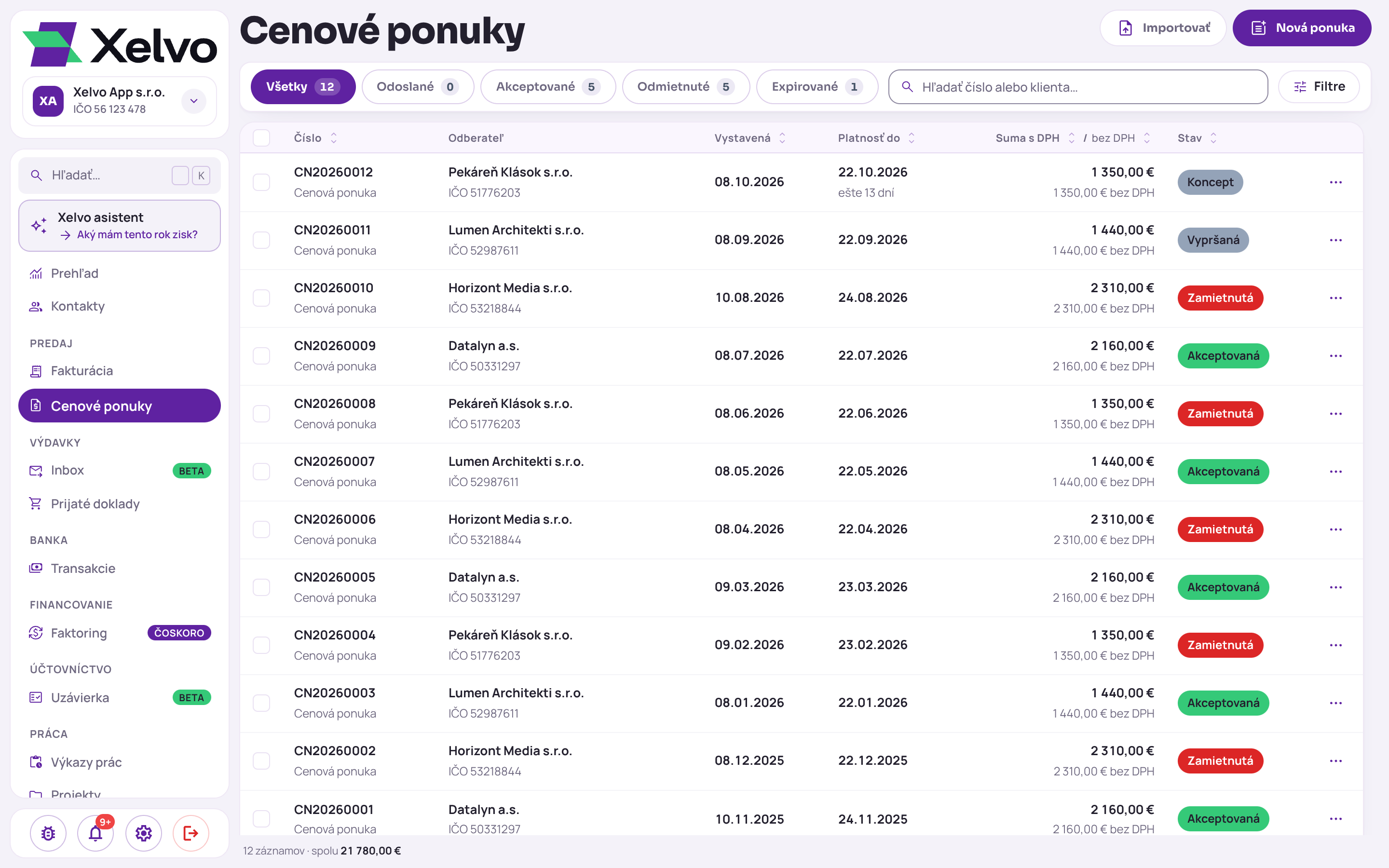The width and height of the screenshot is (1389, 868).
Task: Sort table by Vystavená column
Action: coord(749,138)
